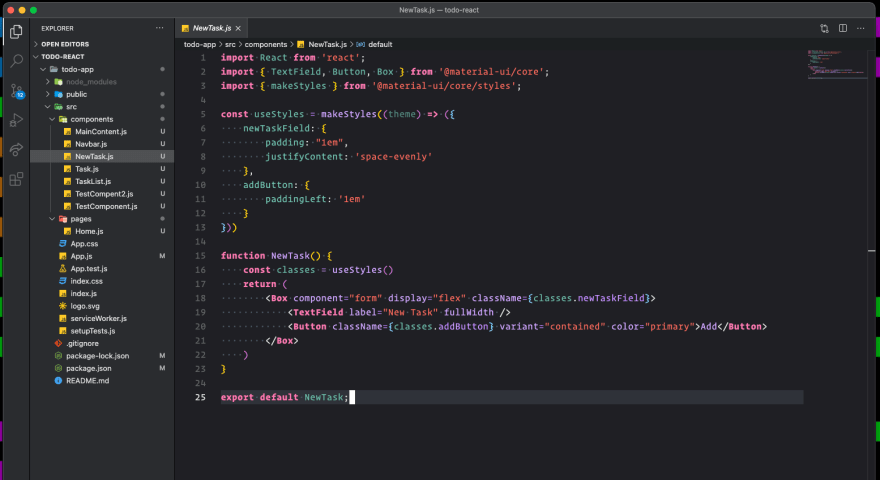Click the useStyles identifier on line 5
Screen dimensions: 880x480
tap(279, 114)
